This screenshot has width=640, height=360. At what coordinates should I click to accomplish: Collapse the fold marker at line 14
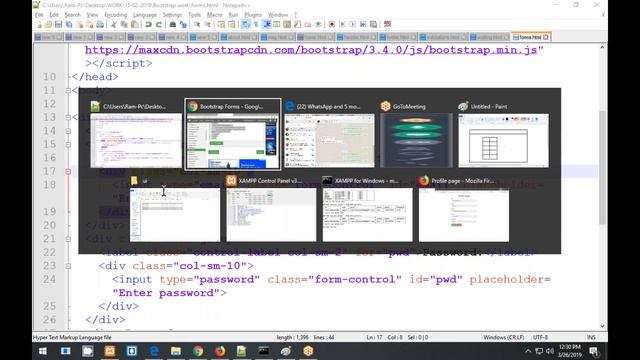68,131
